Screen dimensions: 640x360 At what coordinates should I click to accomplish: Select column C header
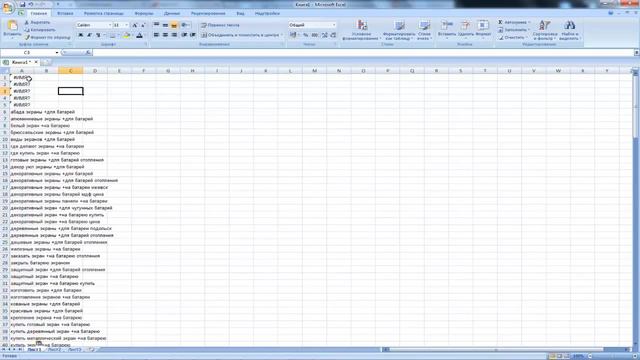(x=71, y=71)
